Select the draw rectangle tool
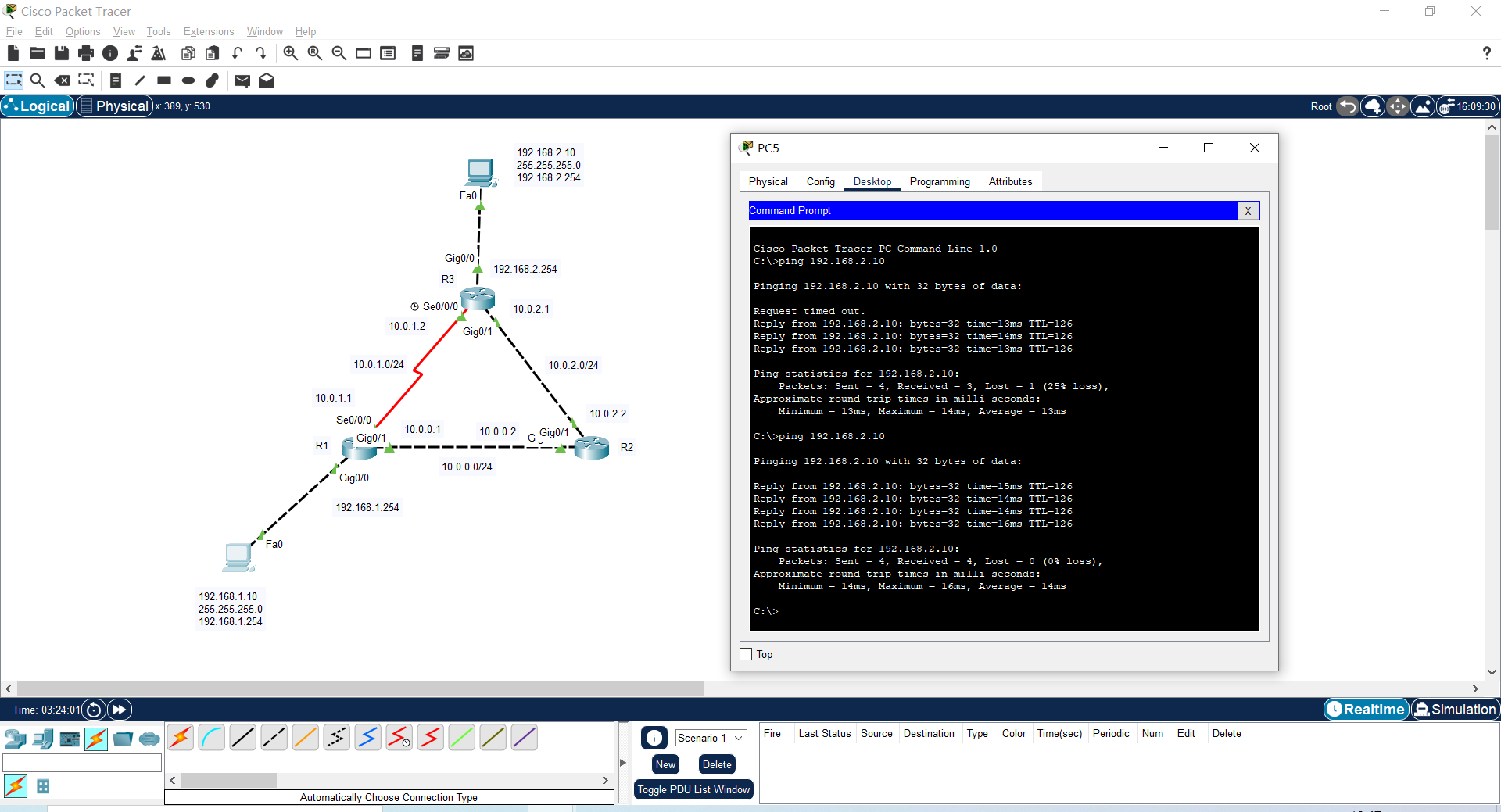1501x812 pixels. click(164, 80)
